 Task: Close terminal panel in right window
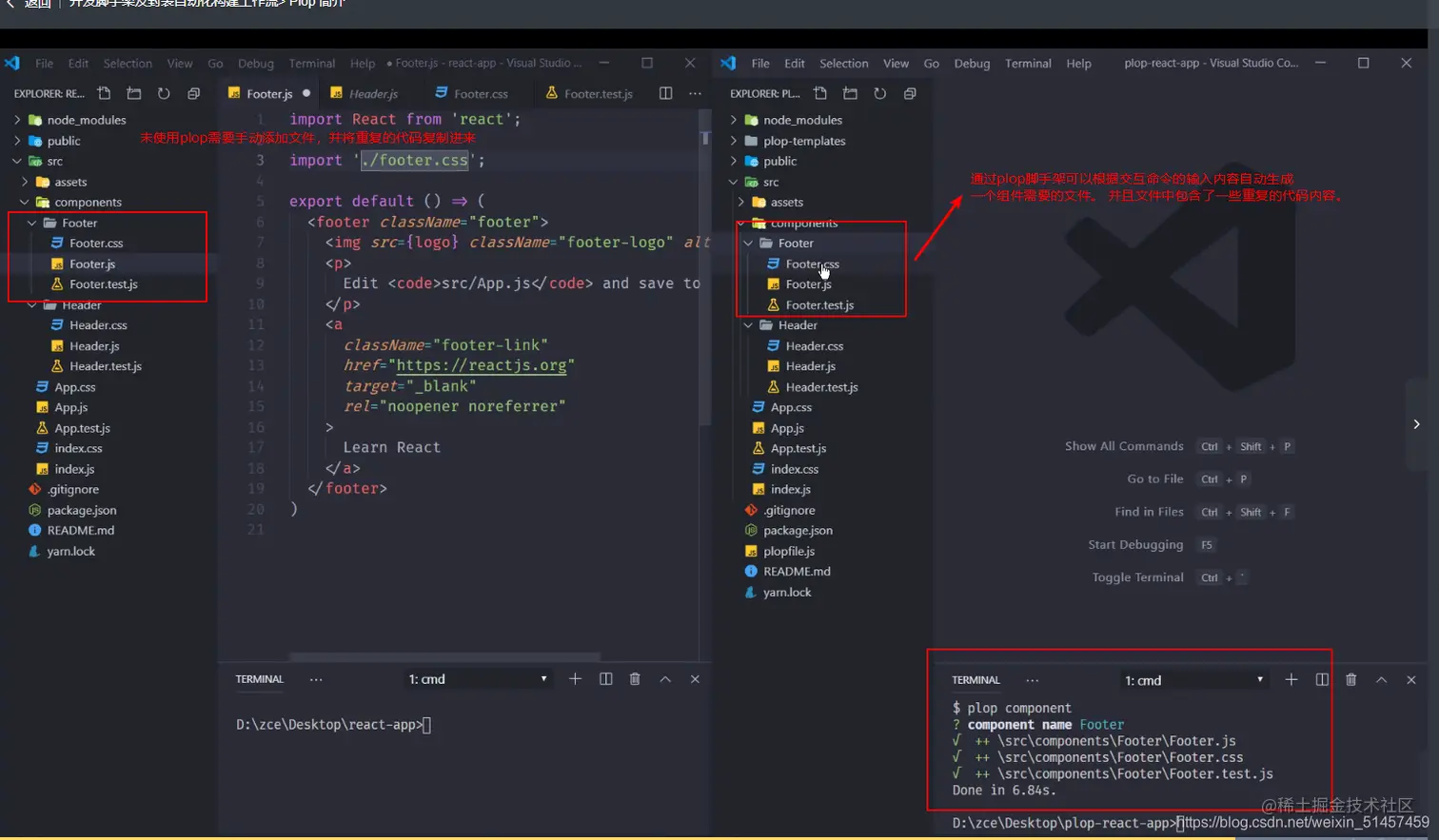coord(1410,679)
